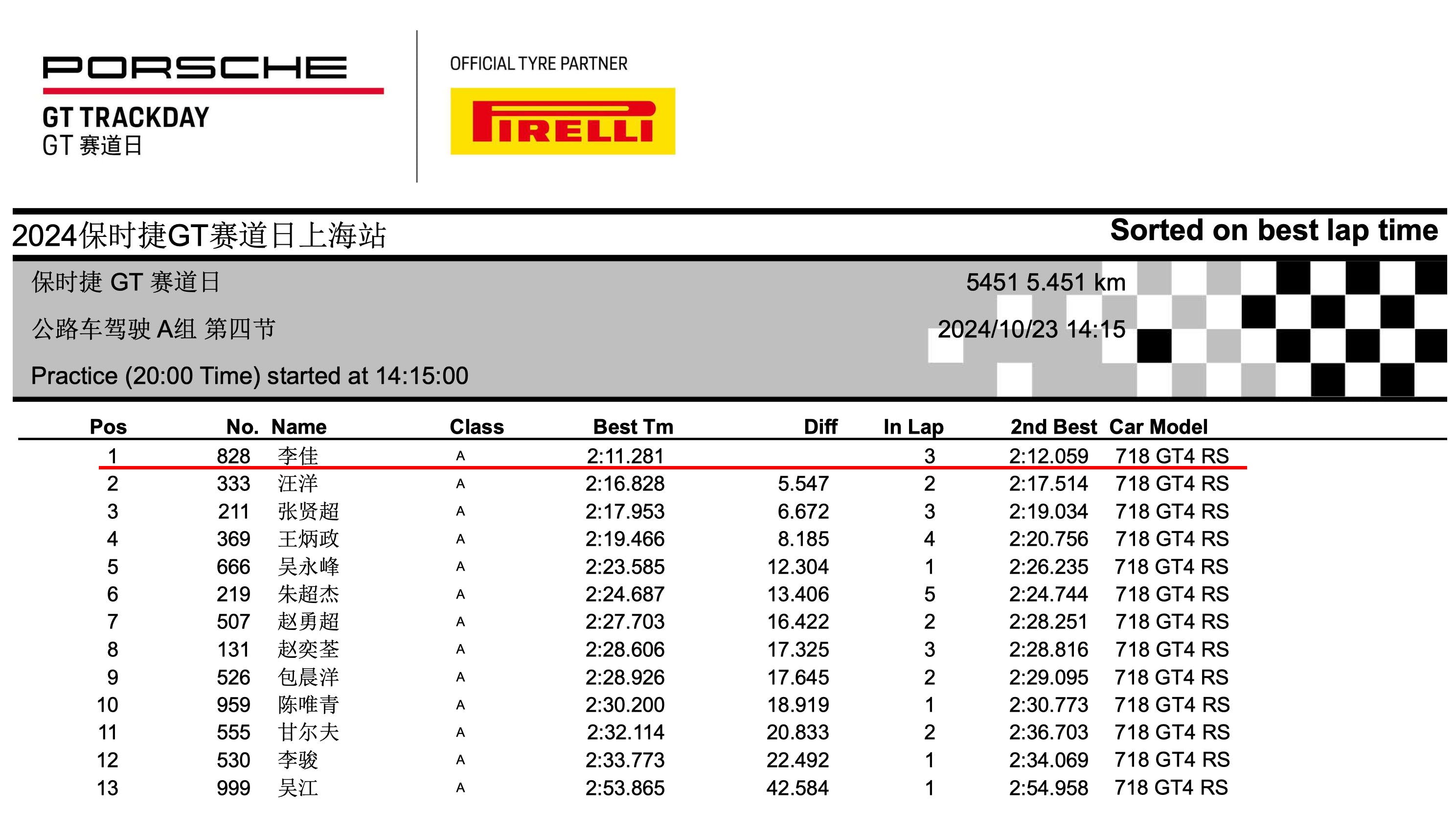Viewport: 1456px width, 838px height.
Task: Click the Porsche wordmark logo
Action: pos(194,68)
